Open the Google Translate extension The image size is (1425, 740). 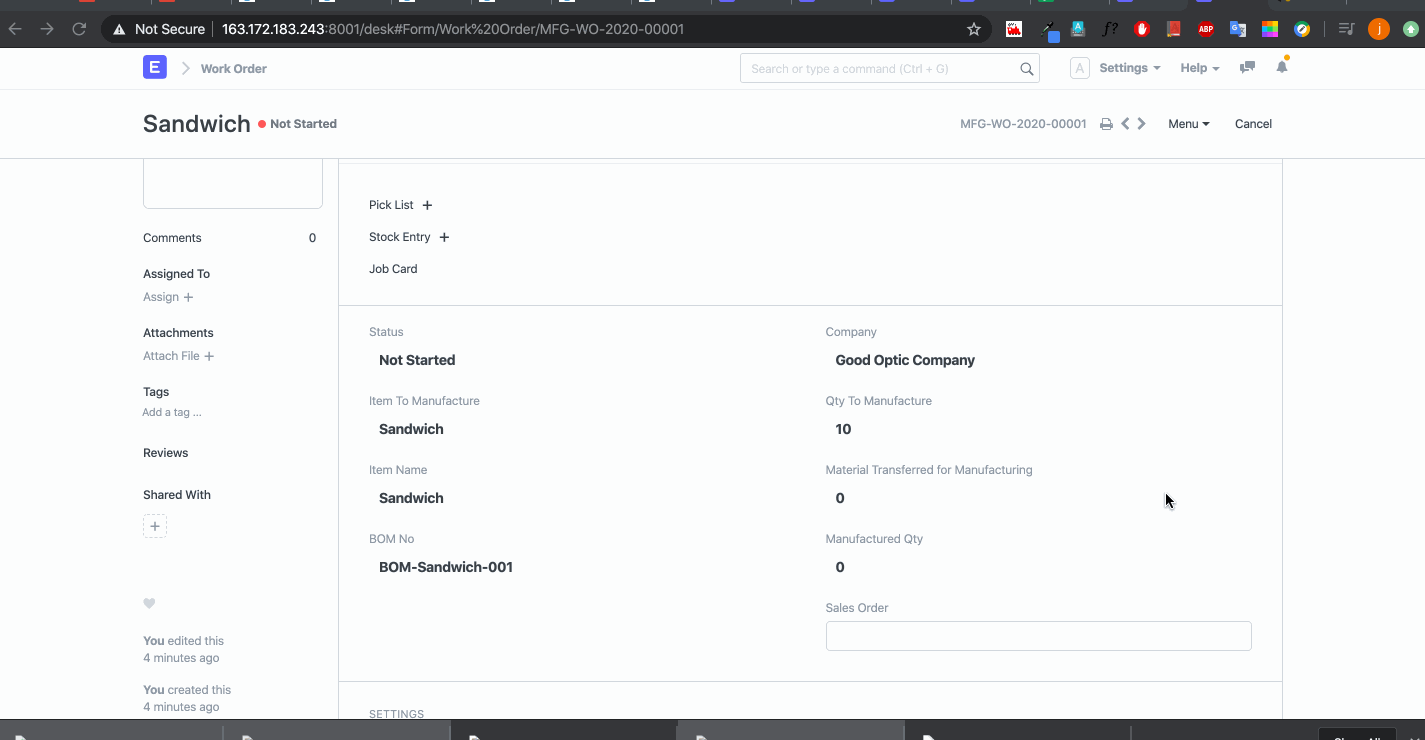click(x=1238, y=29)
